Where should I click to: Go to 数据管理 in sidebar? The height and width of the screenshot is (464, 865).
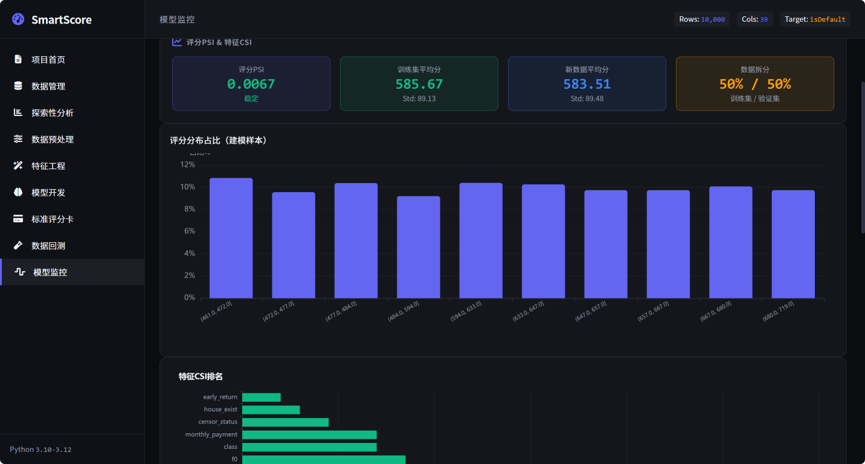point(72,86)
